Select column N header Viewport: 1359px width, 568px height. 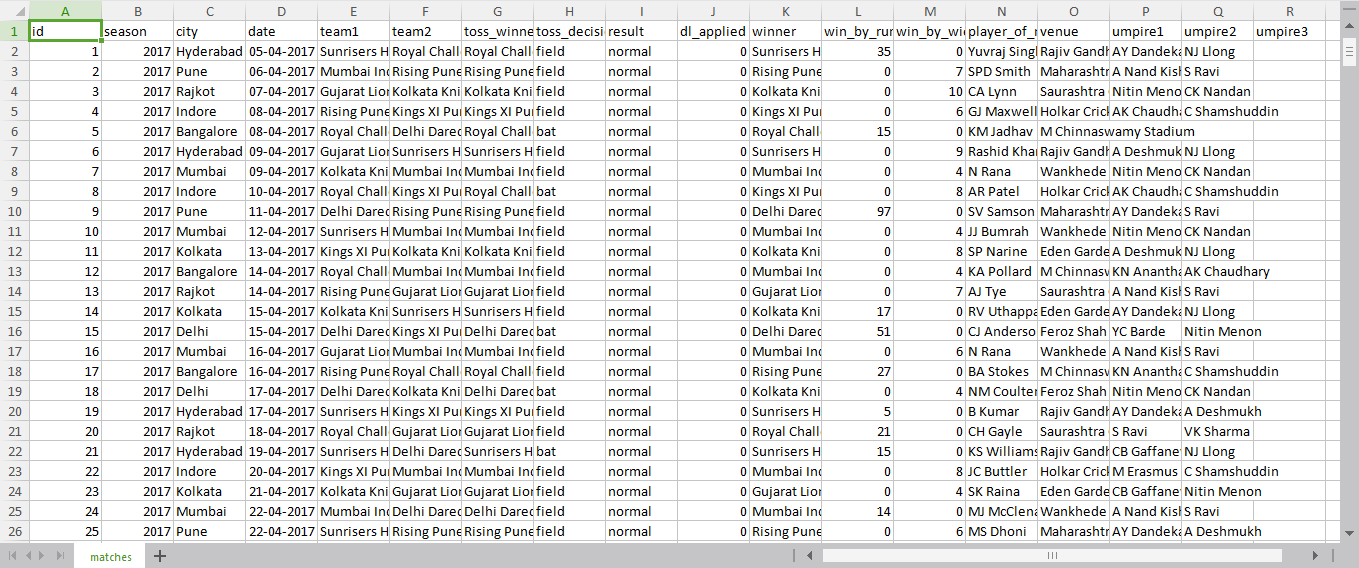pyautogui.click(x=1001, y=10)
